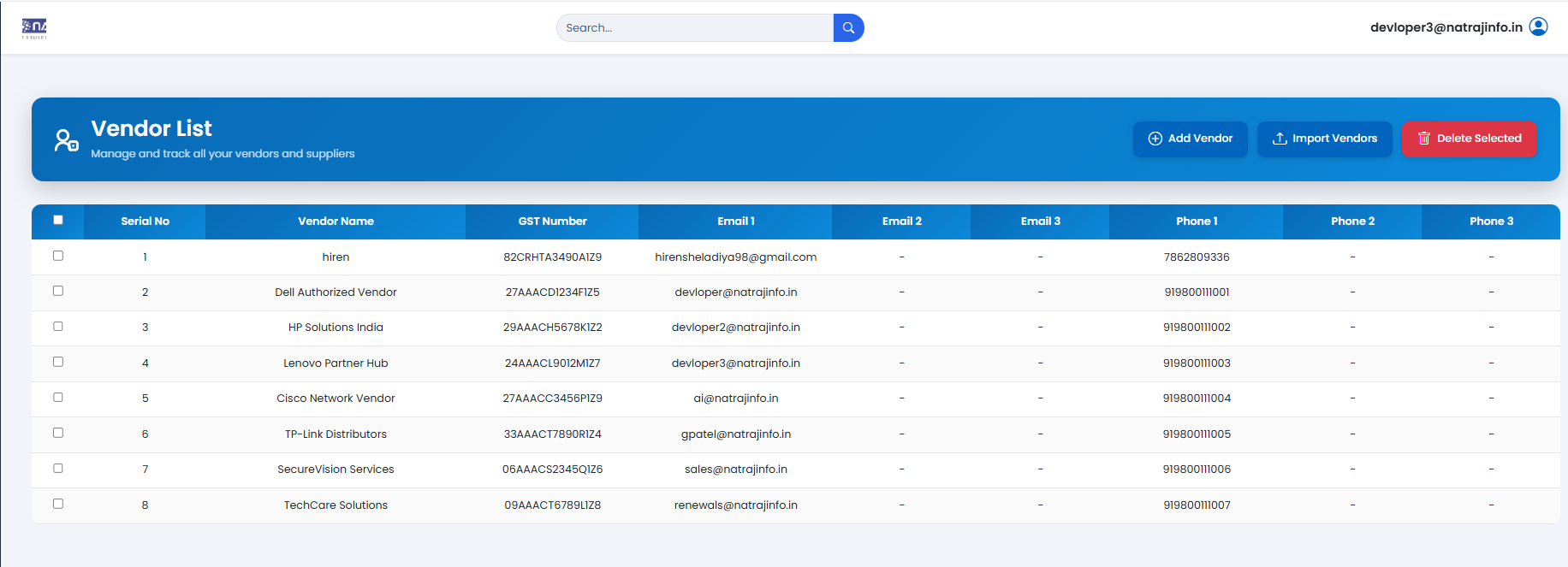Click the GST Number column header

point(552,221)
